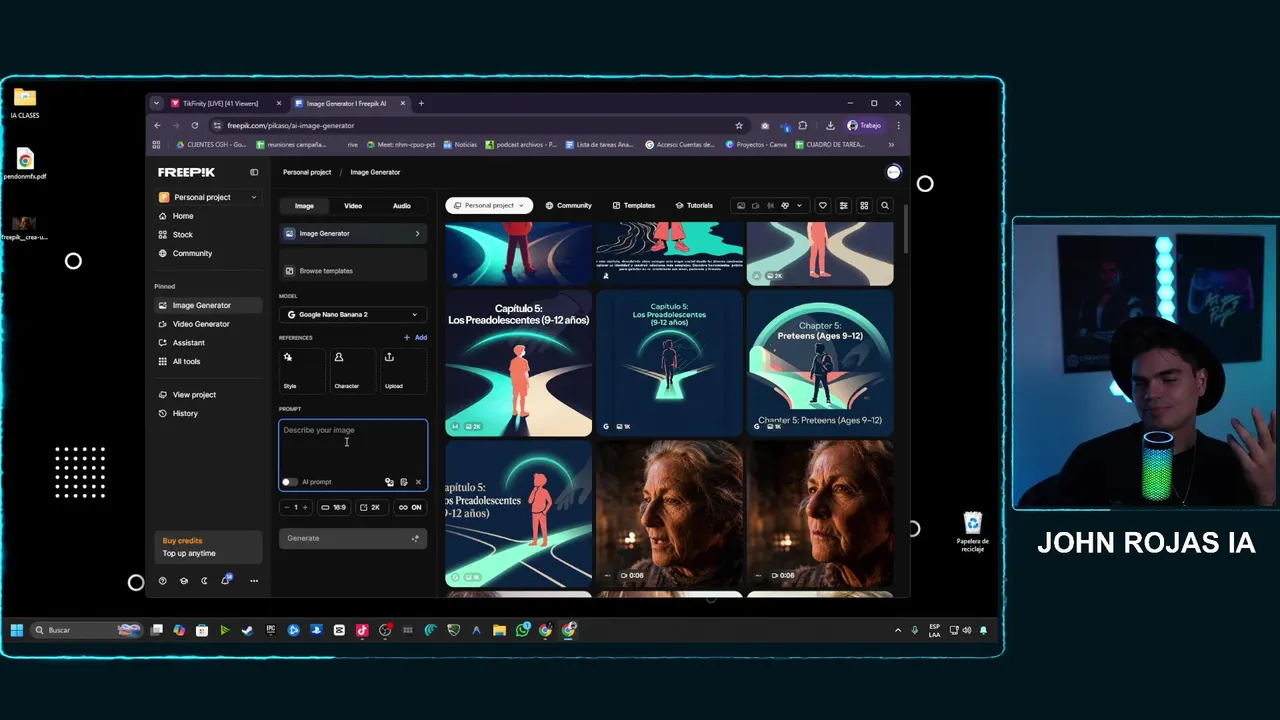Open the Personal project gallery filter dropdown
The width and height of the screenshot is (1280, 720).
(x=489, y=206)
